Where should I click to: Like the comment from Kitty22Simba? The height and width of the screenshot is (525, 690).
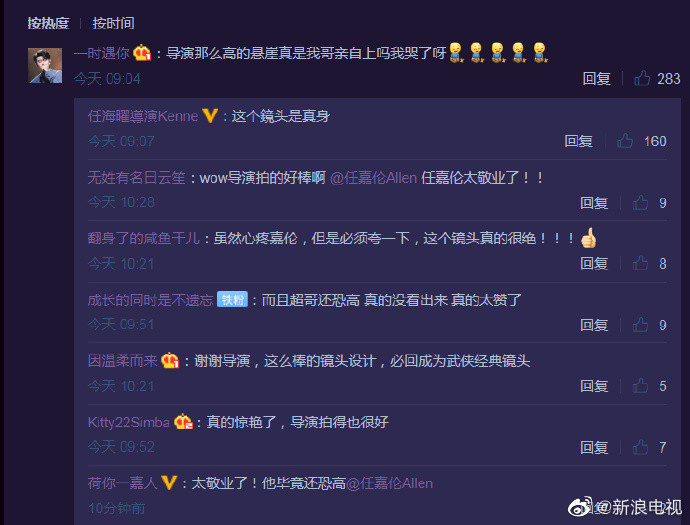click(x=640, y=447)
